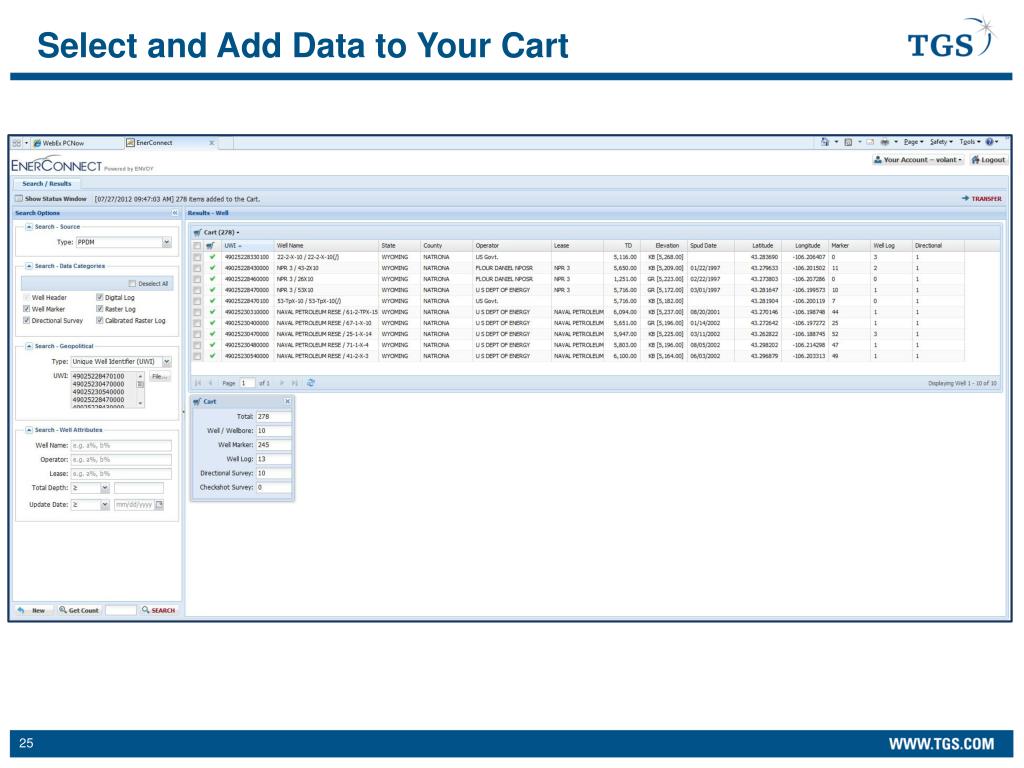The width and height of the screenshot is (1024, 768).
Task: Uncheck the Calibrated Raster Log category
Action: pyautogui.click(x=100, y=321)
